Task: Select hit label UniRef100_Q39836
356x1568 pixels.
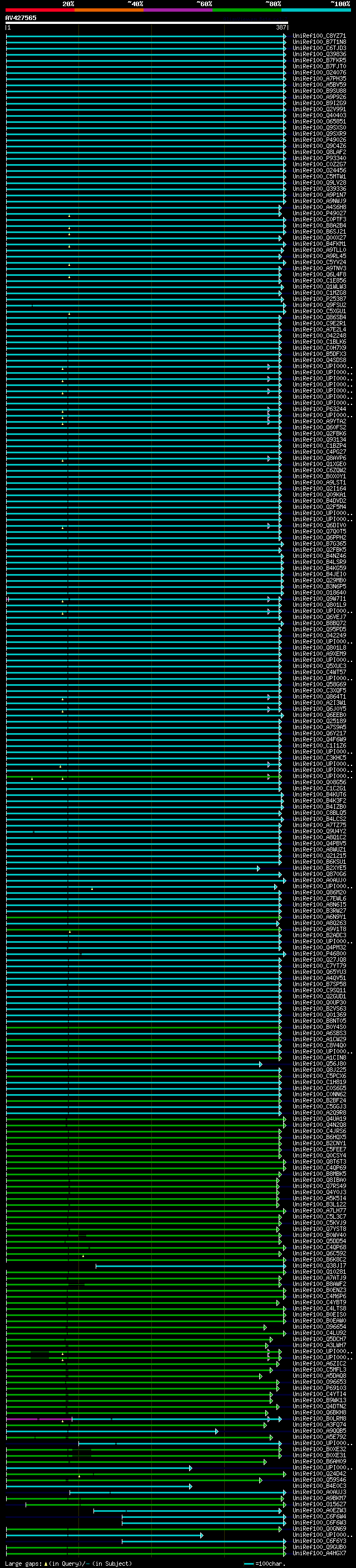Action: 319,54
